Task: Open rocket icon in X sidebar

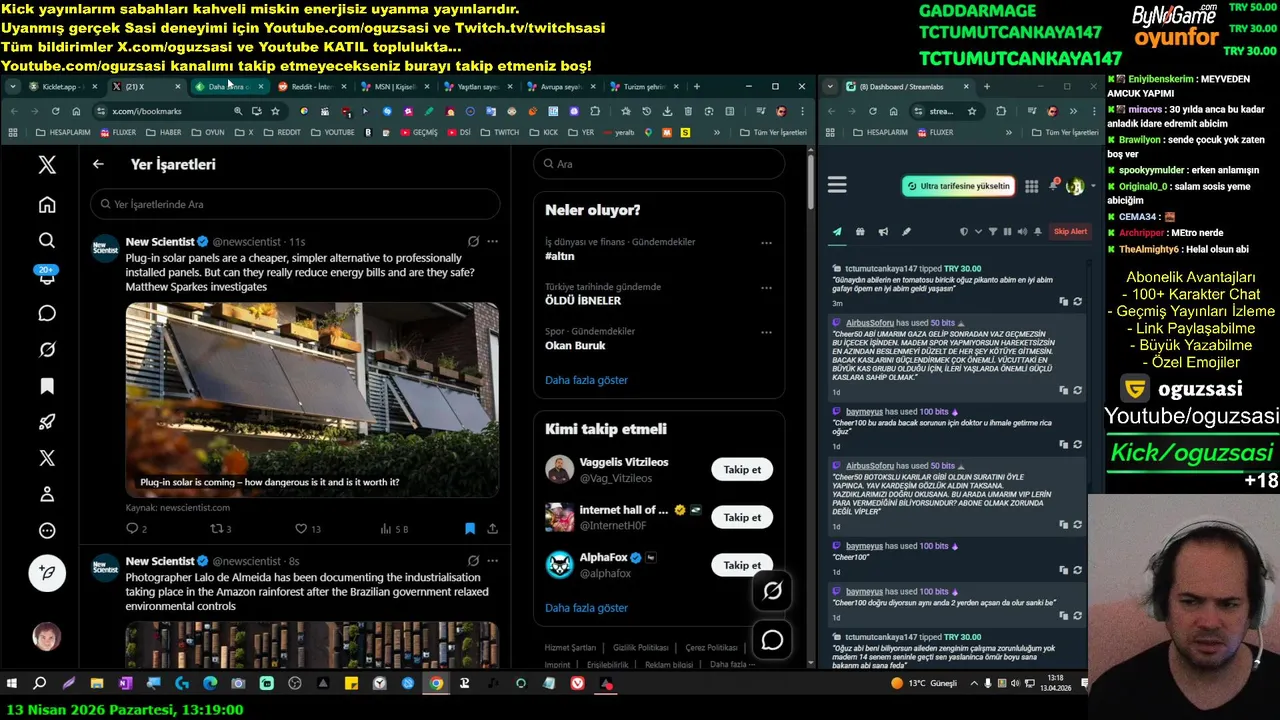Action: tap(47, 422)
